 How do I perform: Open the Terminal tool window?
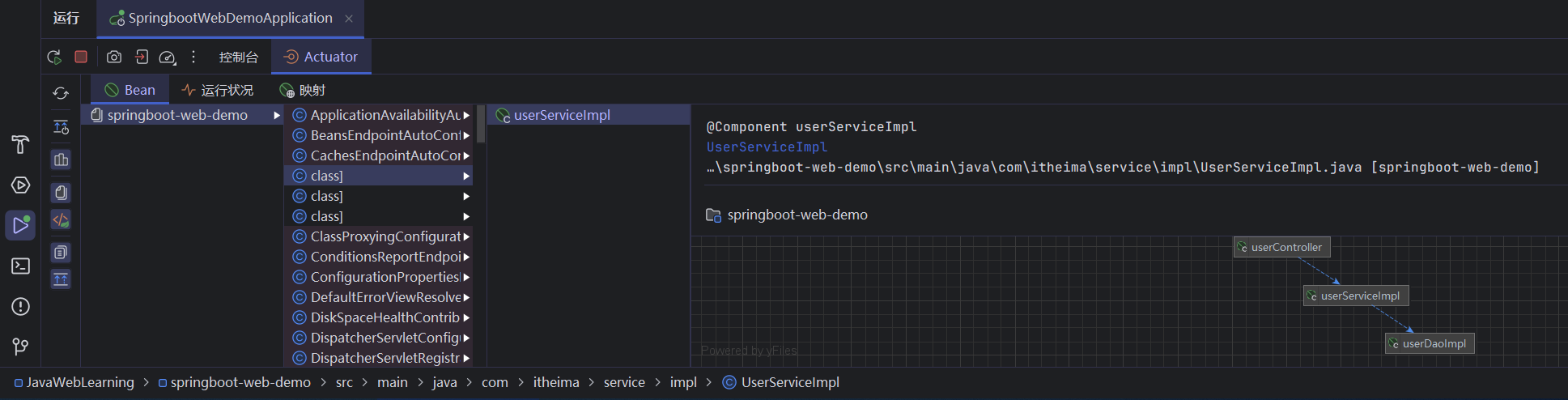click(20, 266)
